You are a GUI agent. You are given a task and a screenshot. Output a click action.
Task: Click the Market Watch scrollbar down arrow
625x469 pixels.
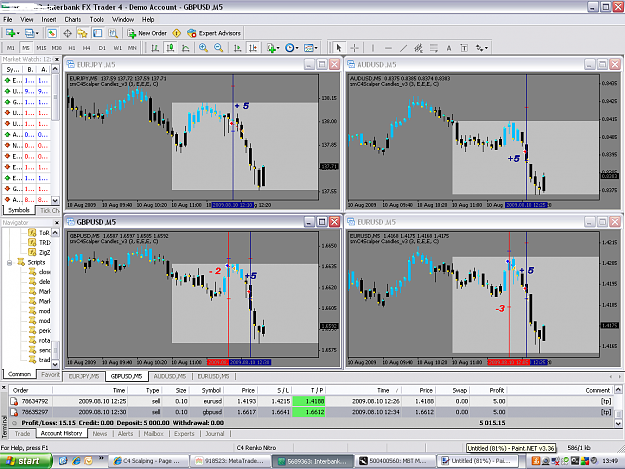[55, 200]
